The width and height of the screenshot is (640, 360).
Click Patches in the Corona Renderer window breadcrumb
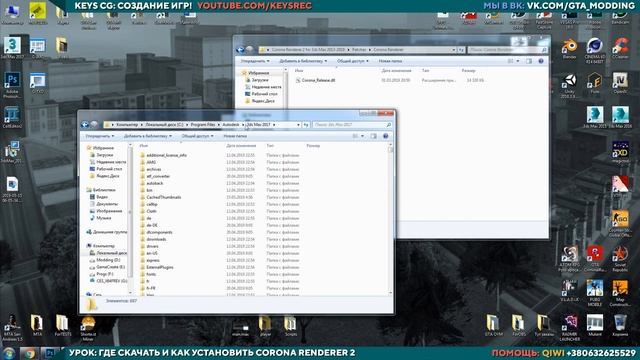coord(359,50)
